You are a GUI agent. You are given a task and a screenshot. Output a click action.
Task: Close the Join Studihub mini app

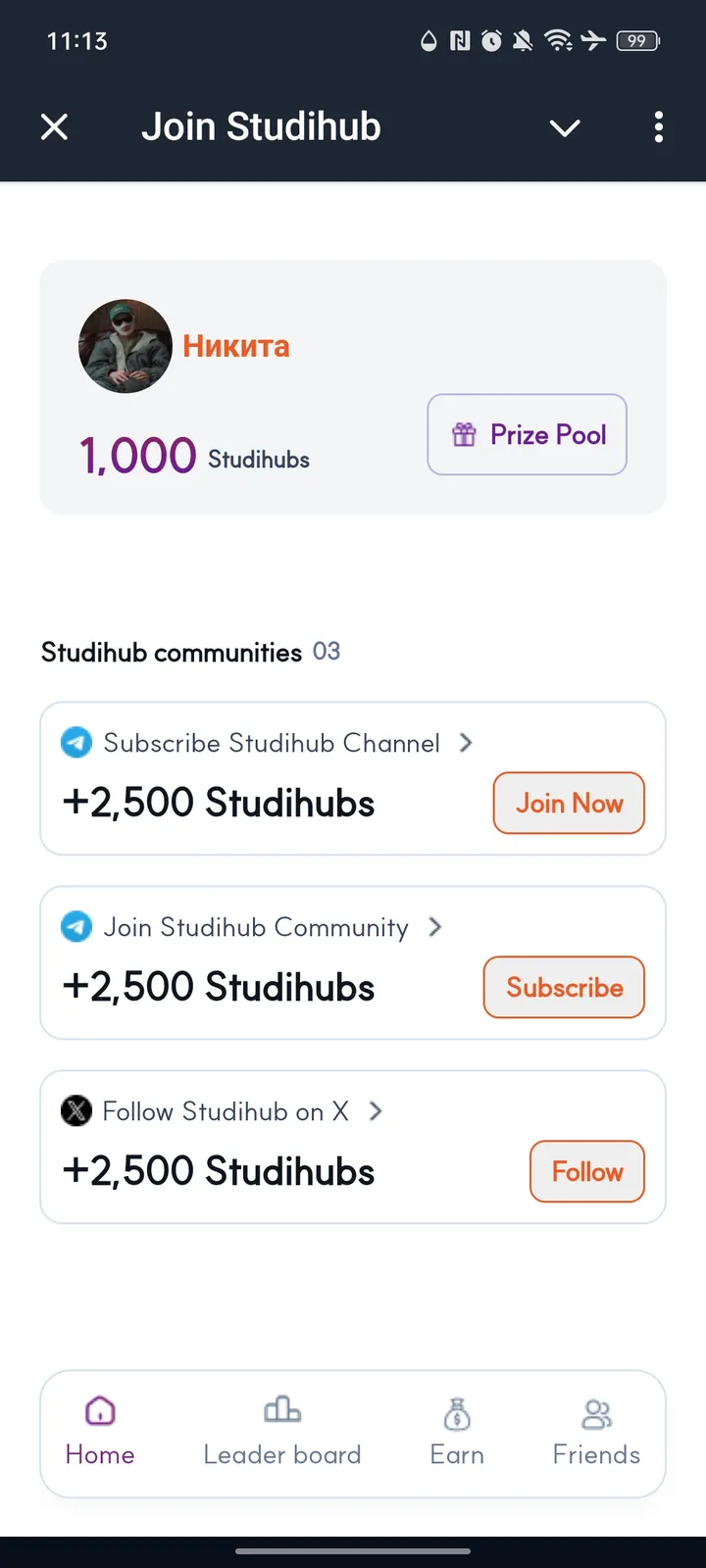click(x=54, y=126)
